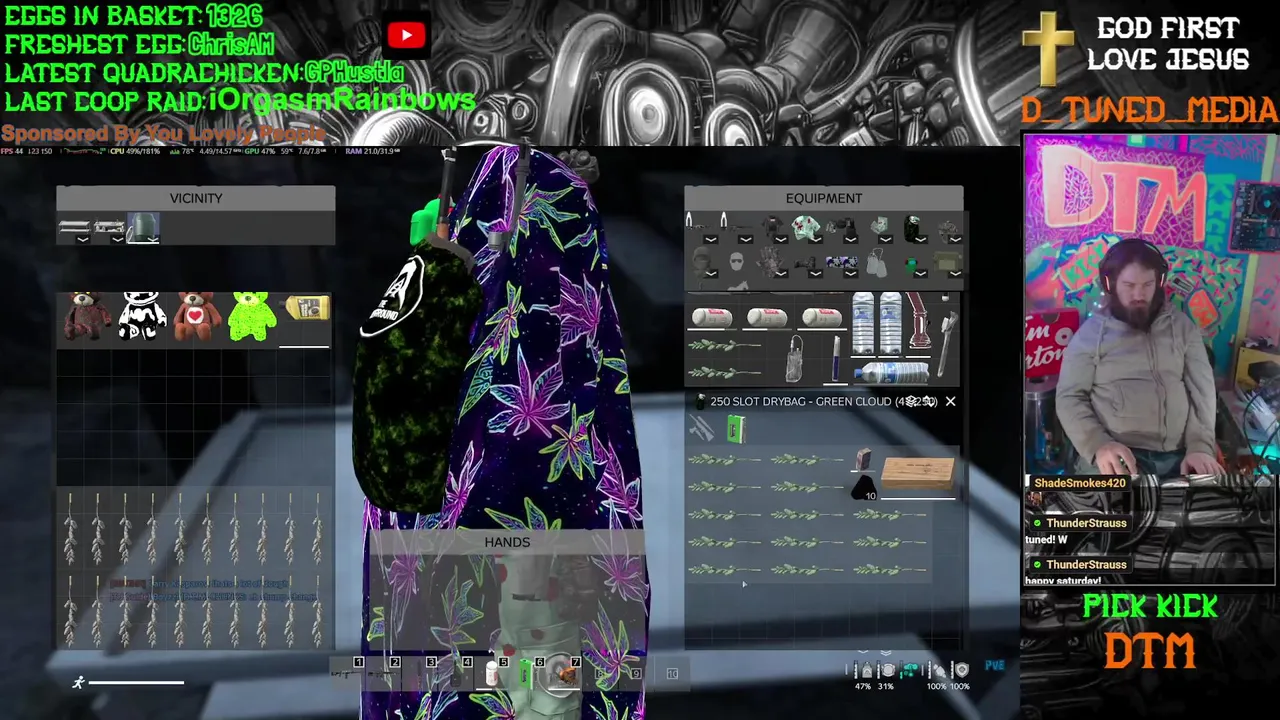Select hotbar slot 5 pill bottle

point(491,673)
